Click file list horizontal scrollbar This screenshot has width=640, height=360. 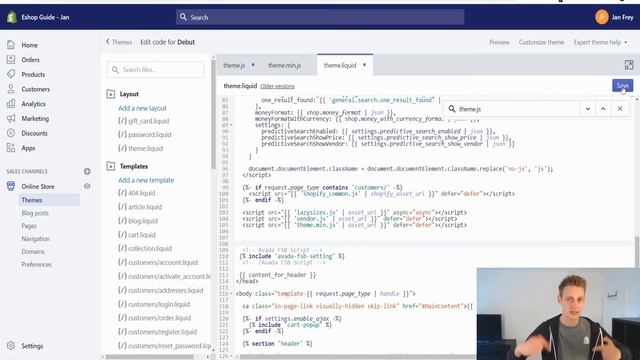[x=149, y=357]
